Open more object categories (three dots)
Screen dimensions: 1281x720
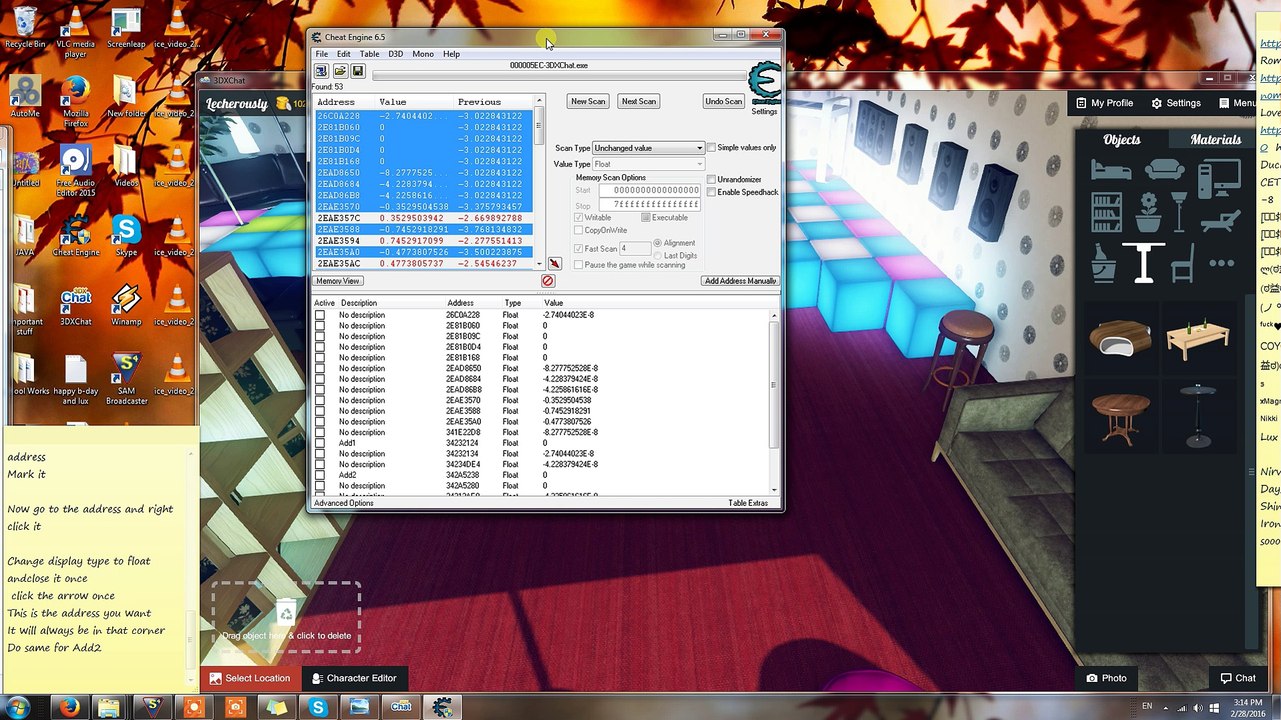(1221, 264)
